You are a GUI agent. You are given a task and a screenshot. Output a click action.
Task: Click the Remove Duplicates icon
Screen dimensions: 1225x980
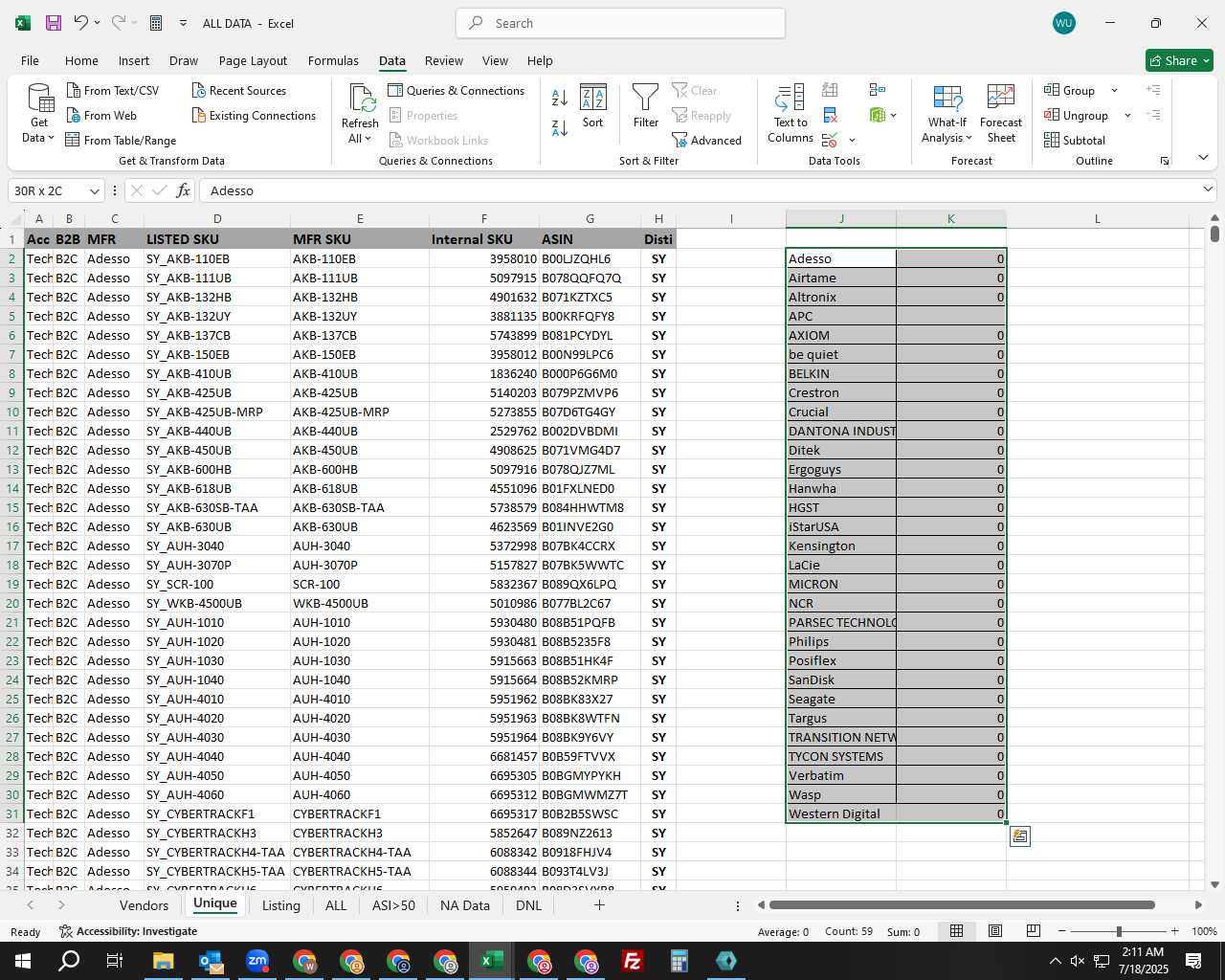click(831, 116)
